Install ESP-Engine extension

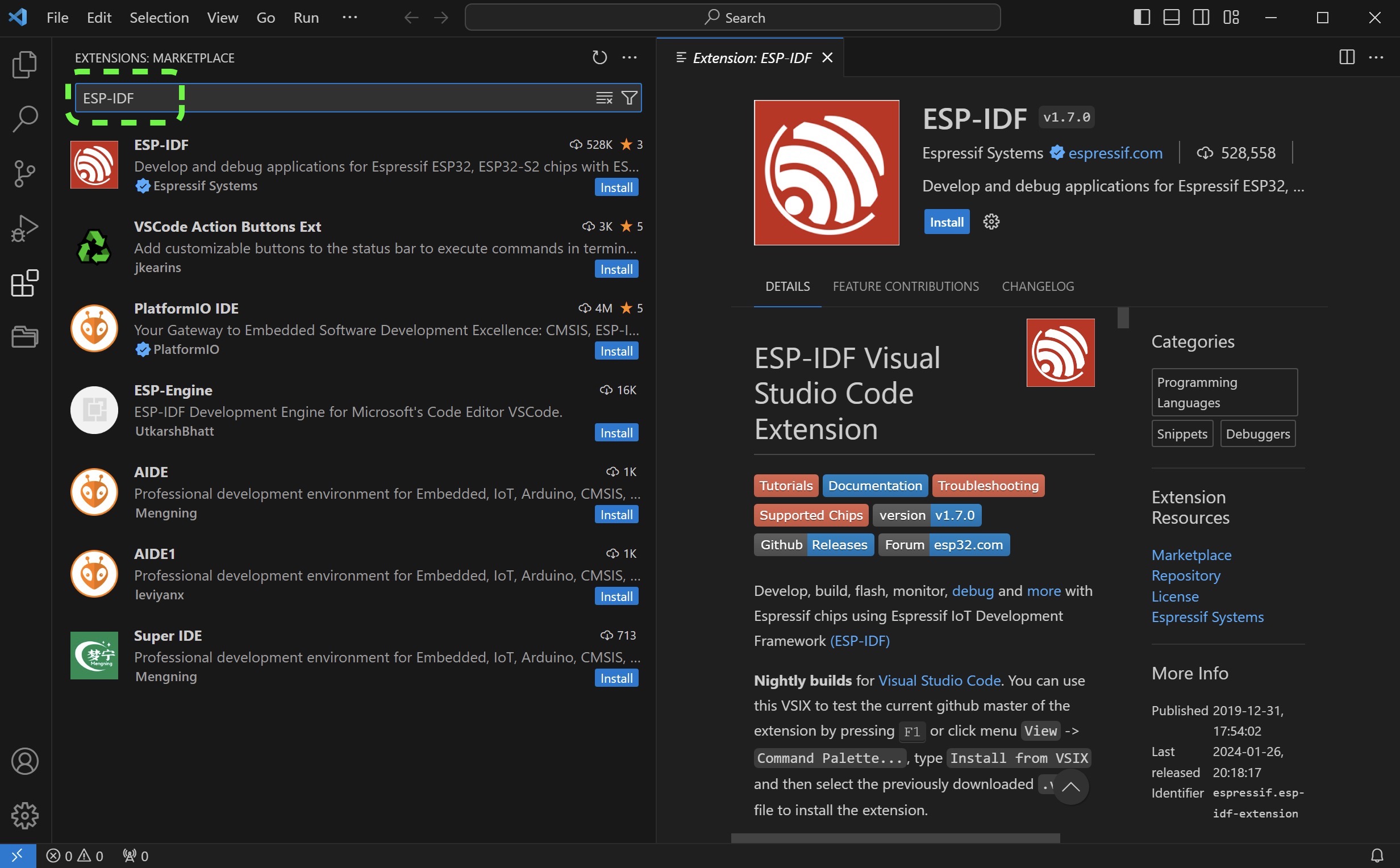(x=616, y=433)
